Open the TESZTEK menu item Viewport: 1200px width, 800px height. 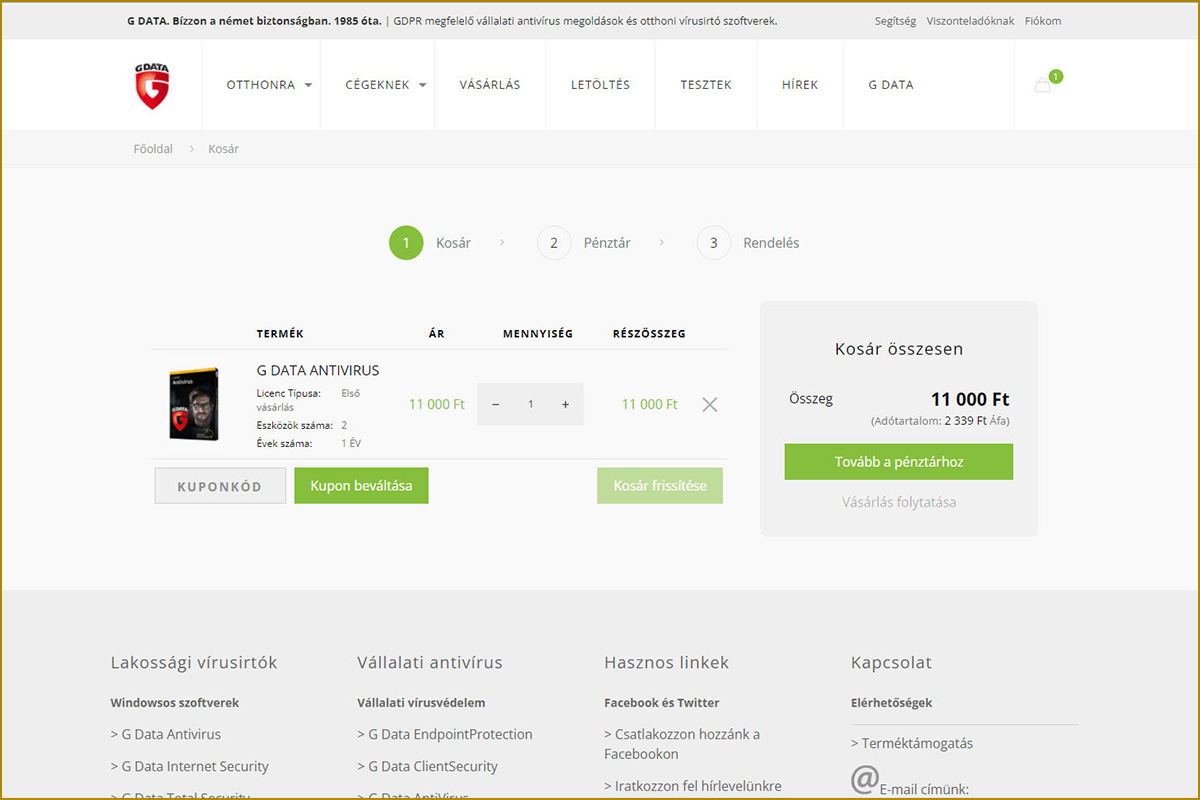(x=706, y=85)
